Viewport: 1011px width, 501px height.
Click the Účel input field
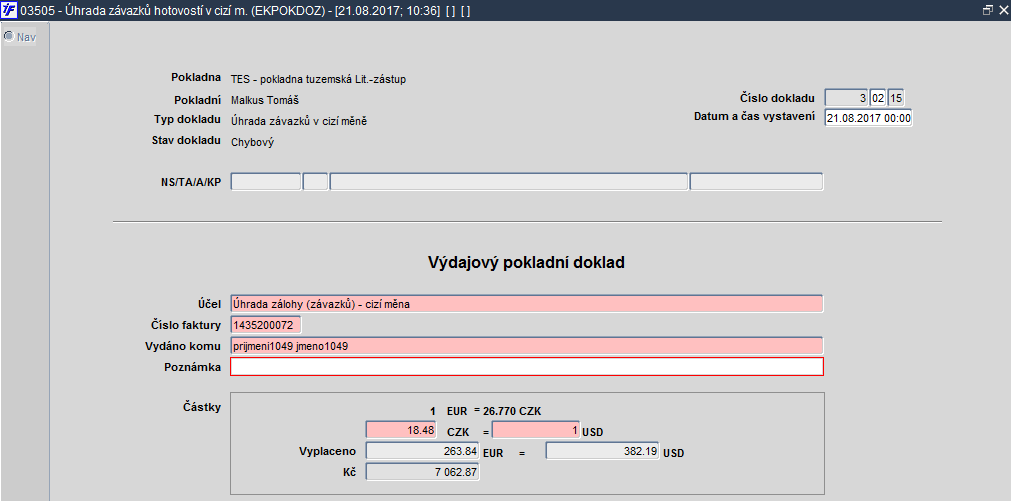pyautogui.click(x=527, y=304)
